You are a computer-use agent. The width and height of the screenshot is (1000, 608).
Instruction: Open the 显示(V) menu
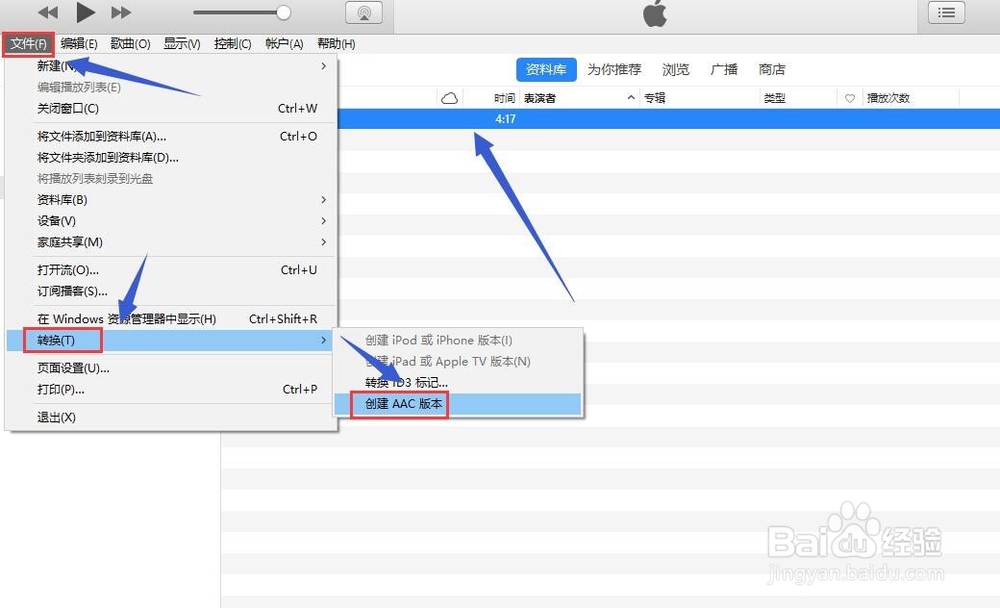coord(182,44)
